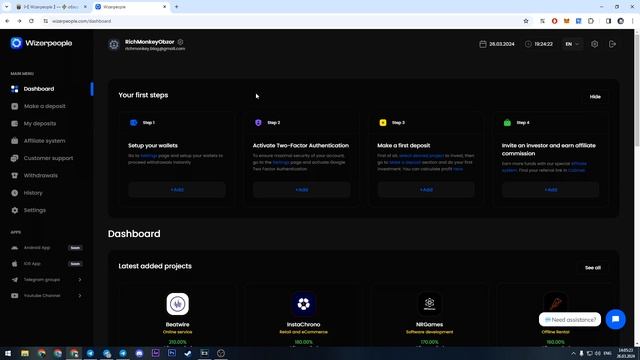The image size is (640, 360).
Task: Open the live chat button
Action: [616, 319]
